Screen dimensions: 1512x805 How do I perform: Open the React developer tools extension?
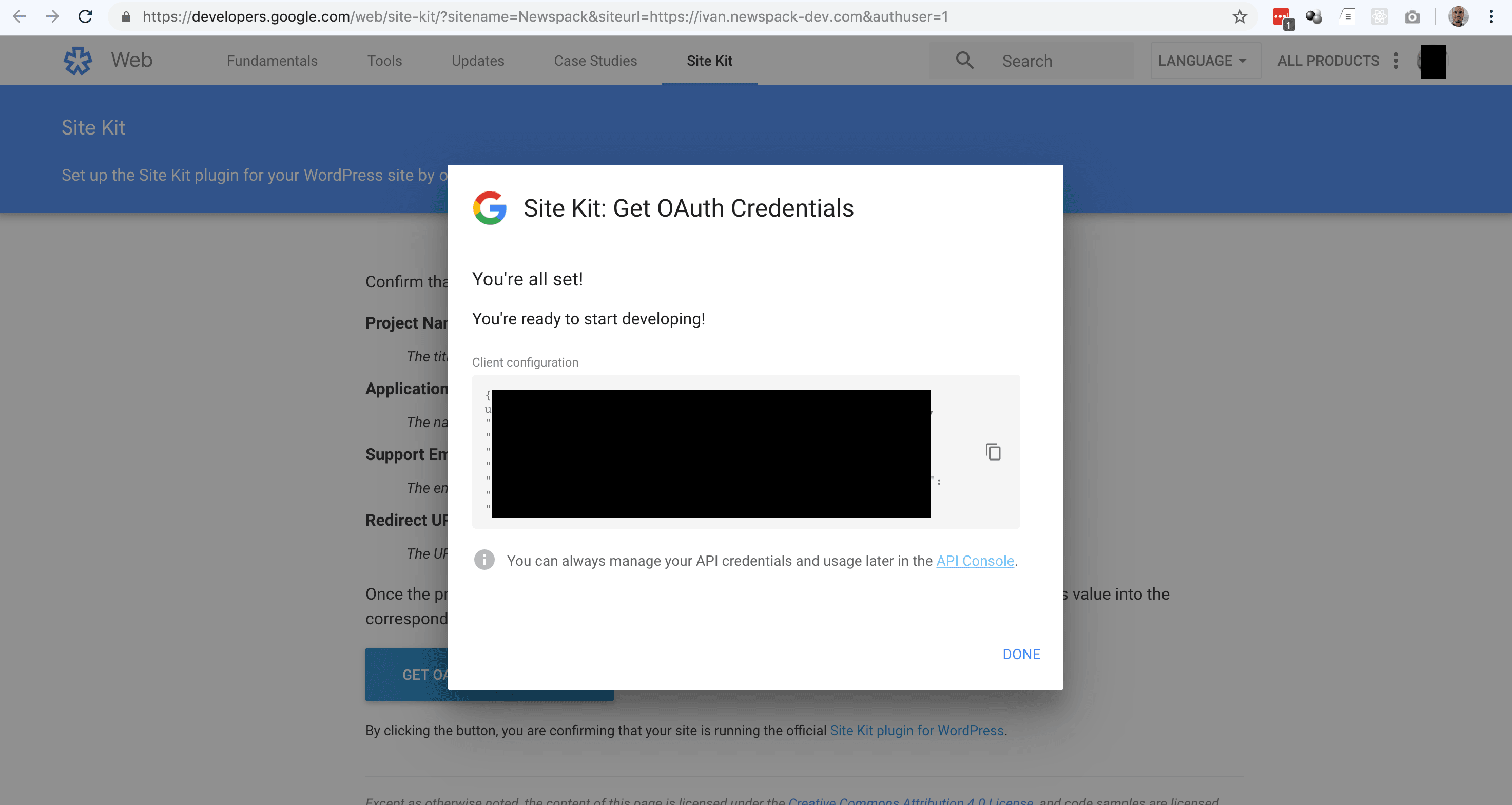coord(1380,16)
